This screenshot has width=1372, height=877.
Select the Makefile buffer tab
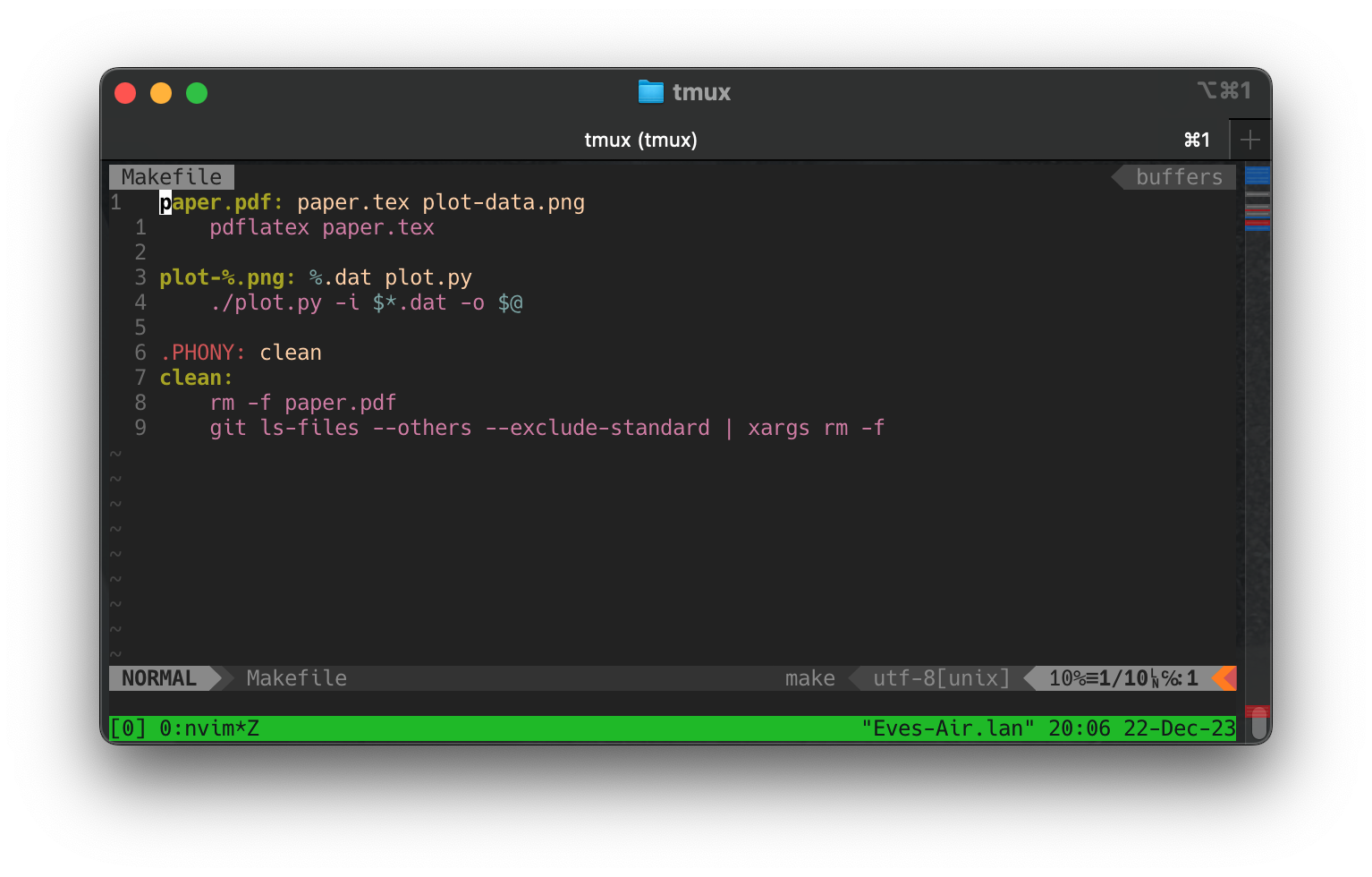[x=172, y=176]
